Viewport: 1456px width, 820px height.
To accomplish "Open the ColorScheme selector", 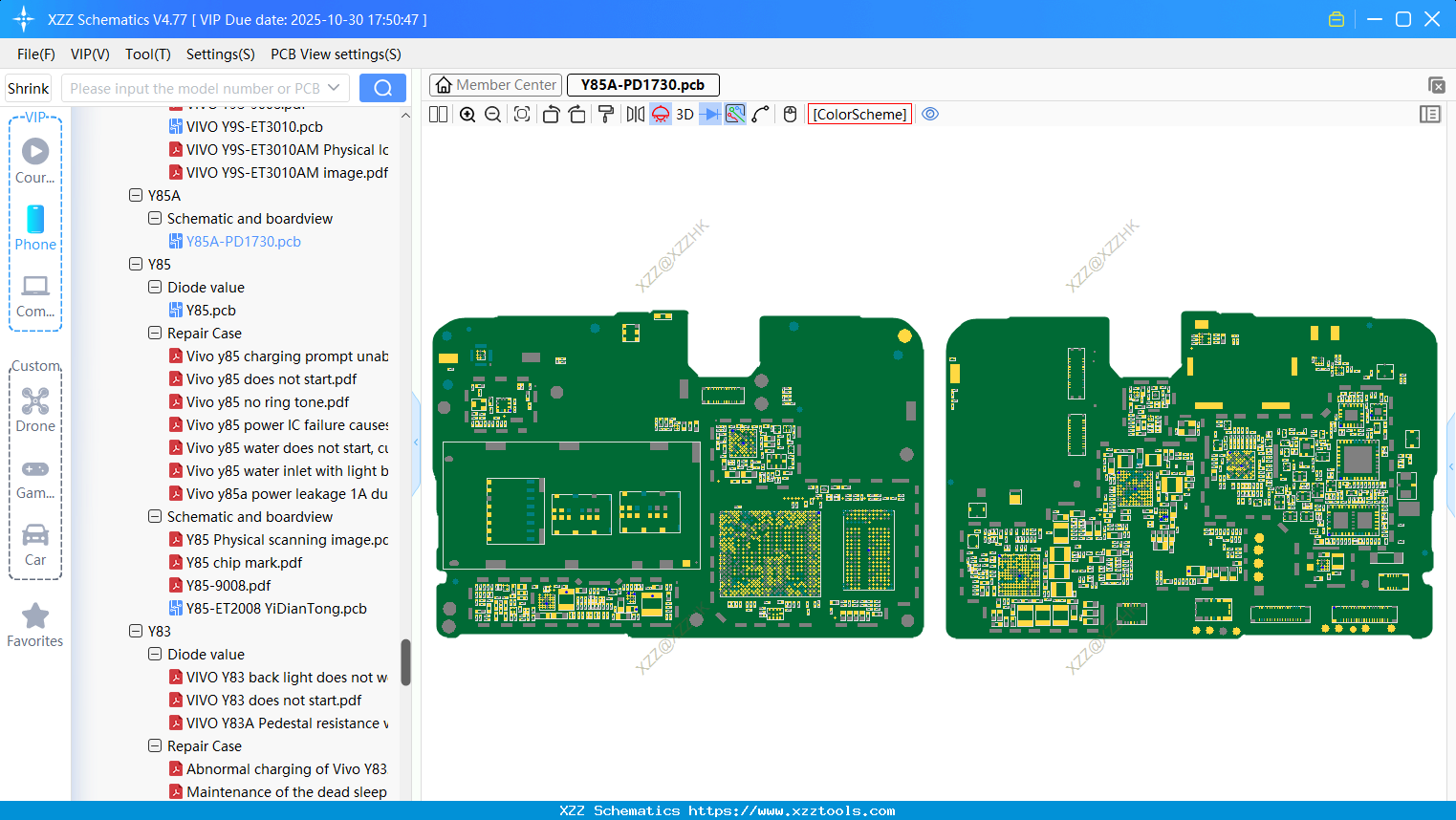I will [859, 115].
